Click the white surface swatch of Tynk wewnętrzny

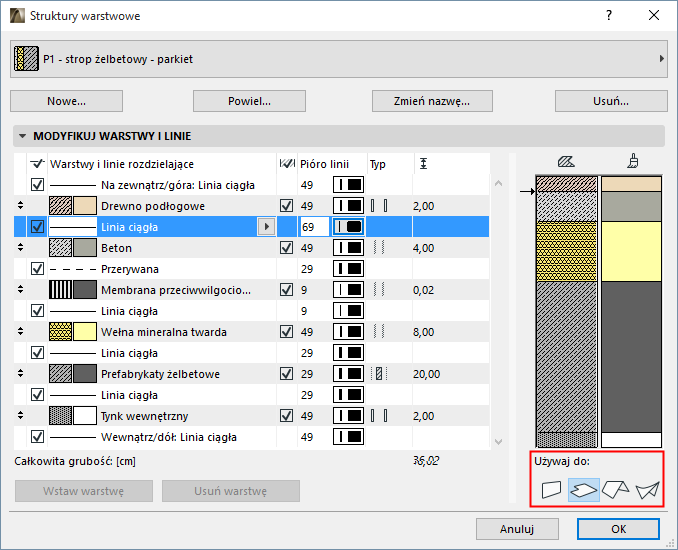[x=85, y=416]
